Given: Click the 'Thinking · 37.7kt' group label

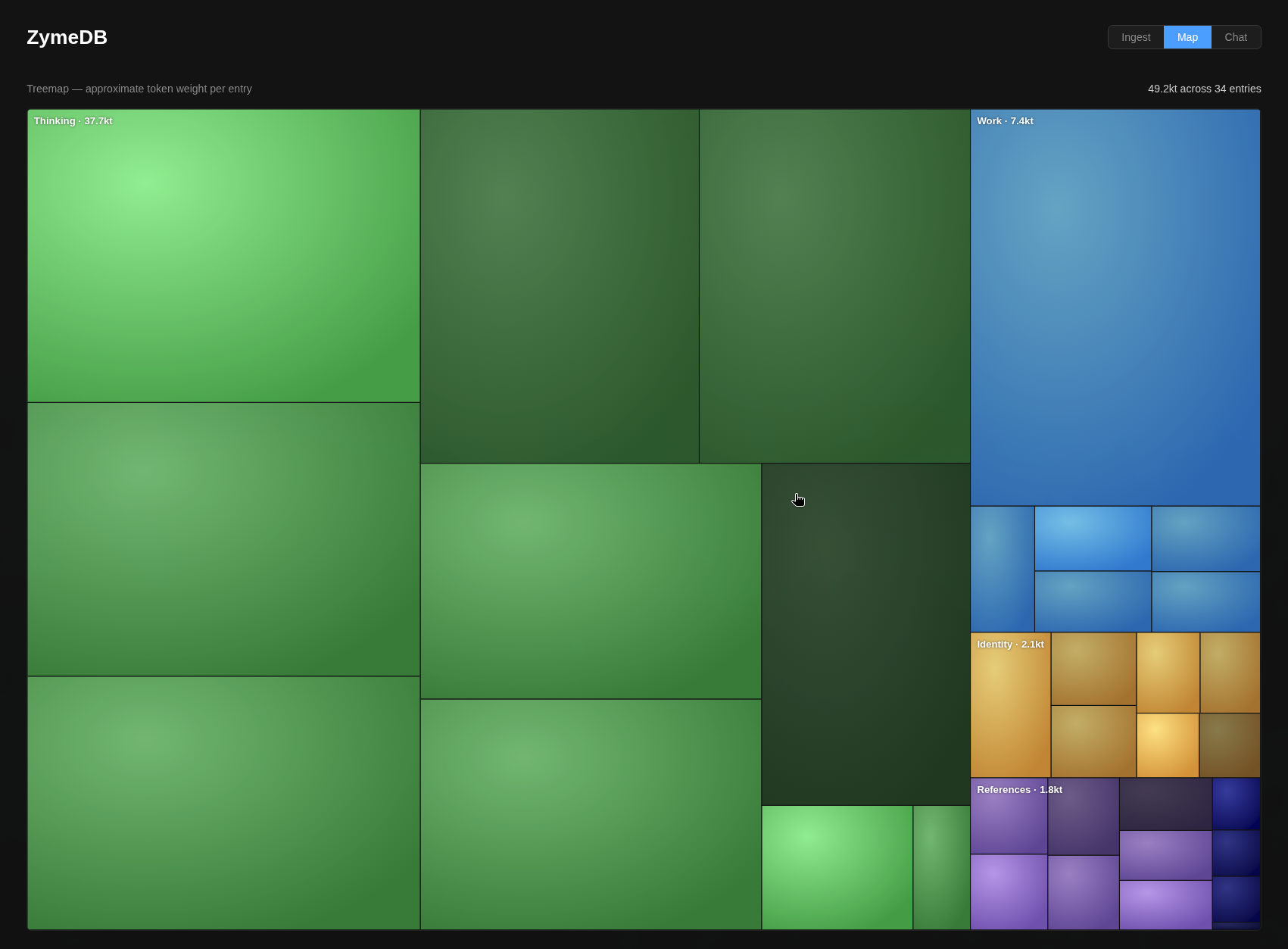Looking at the screenshot, I should [73, 121].
